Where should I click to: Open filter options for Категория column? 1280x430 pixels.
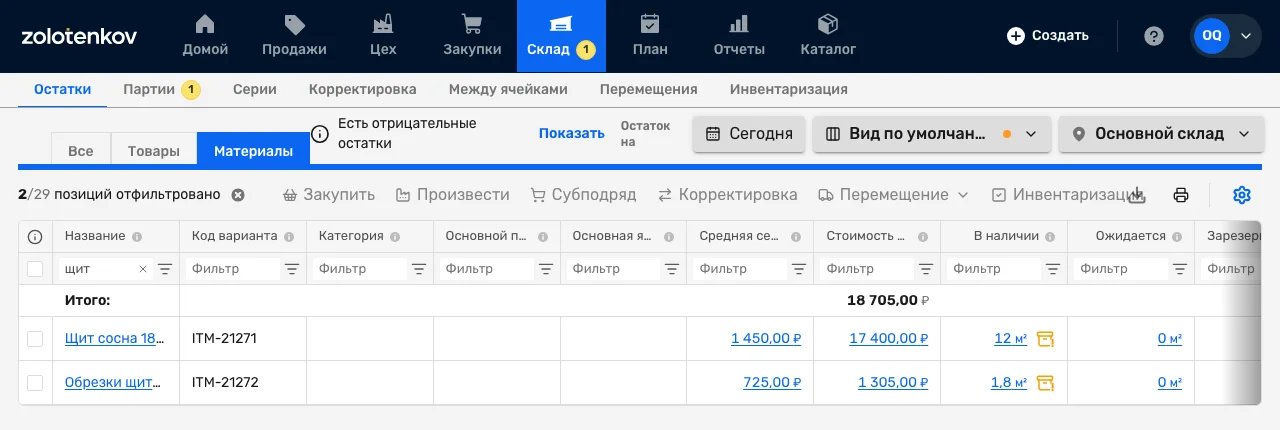419,269
